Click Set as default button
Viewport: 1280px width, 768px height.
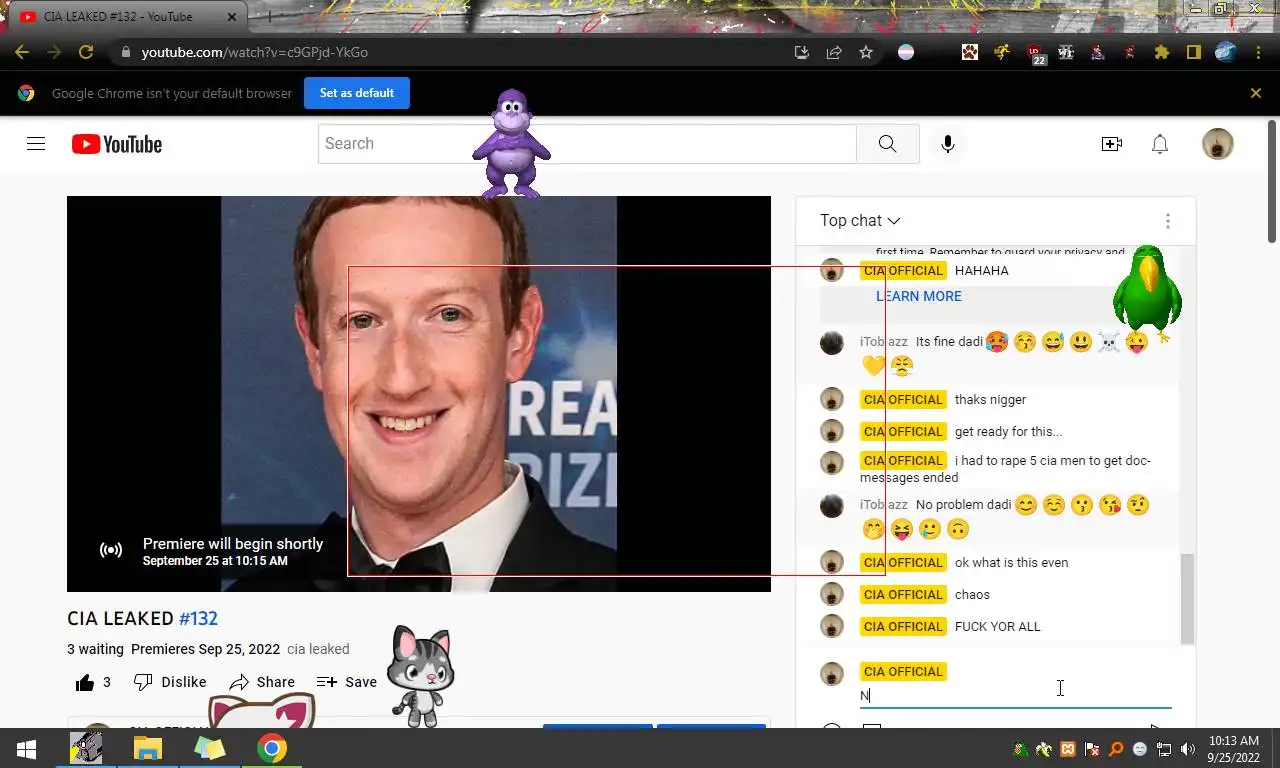[357, 93]
